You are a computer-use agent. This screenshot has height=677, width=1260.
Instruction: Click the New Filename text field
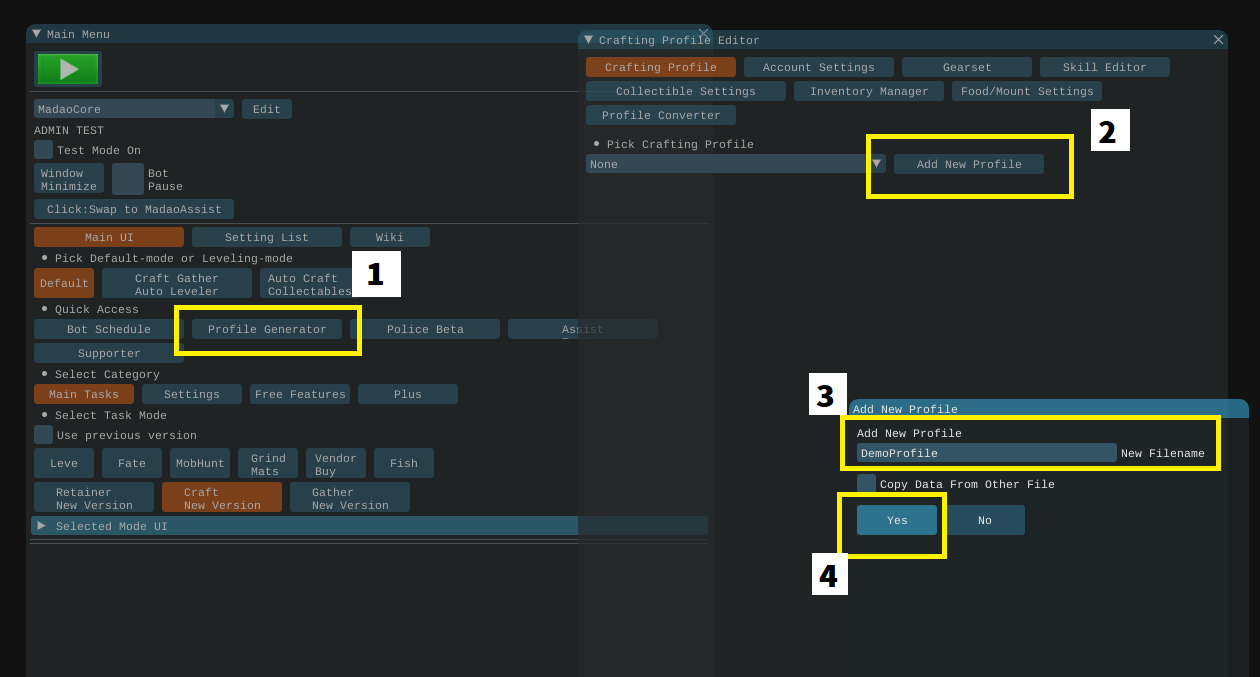click(x=986, y=453)
